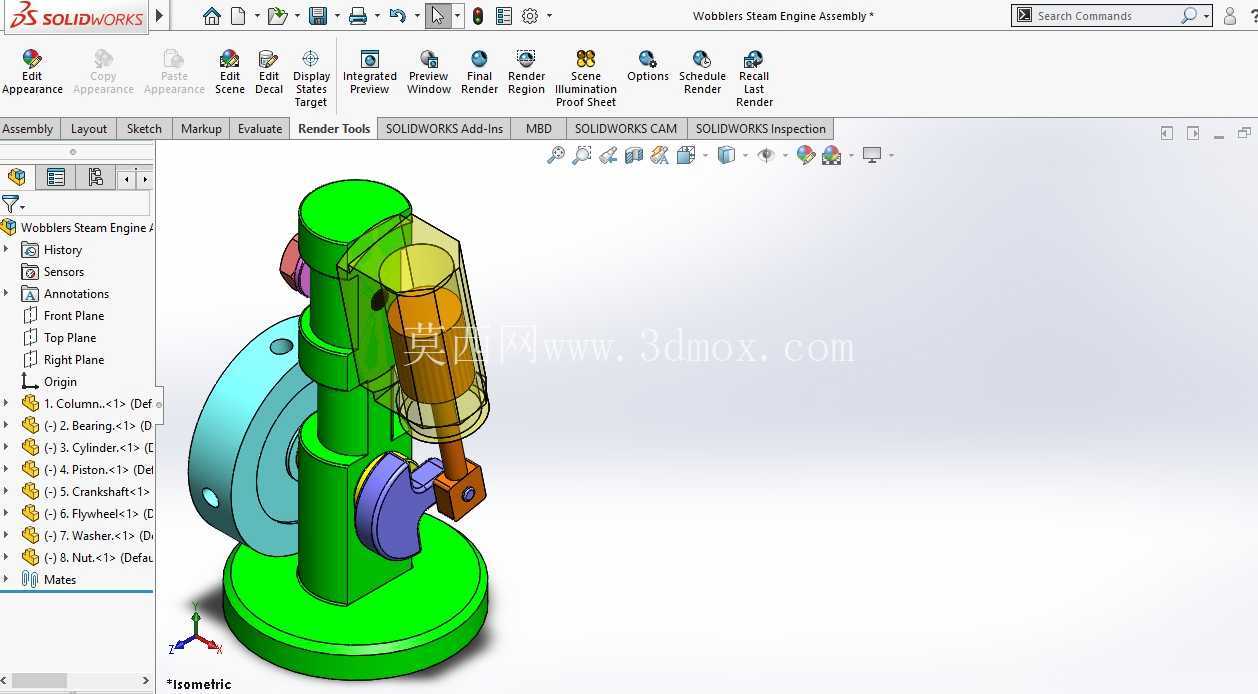
Task: Select the Right Plane
Action: pyautogui.click(x=74, y=360)
